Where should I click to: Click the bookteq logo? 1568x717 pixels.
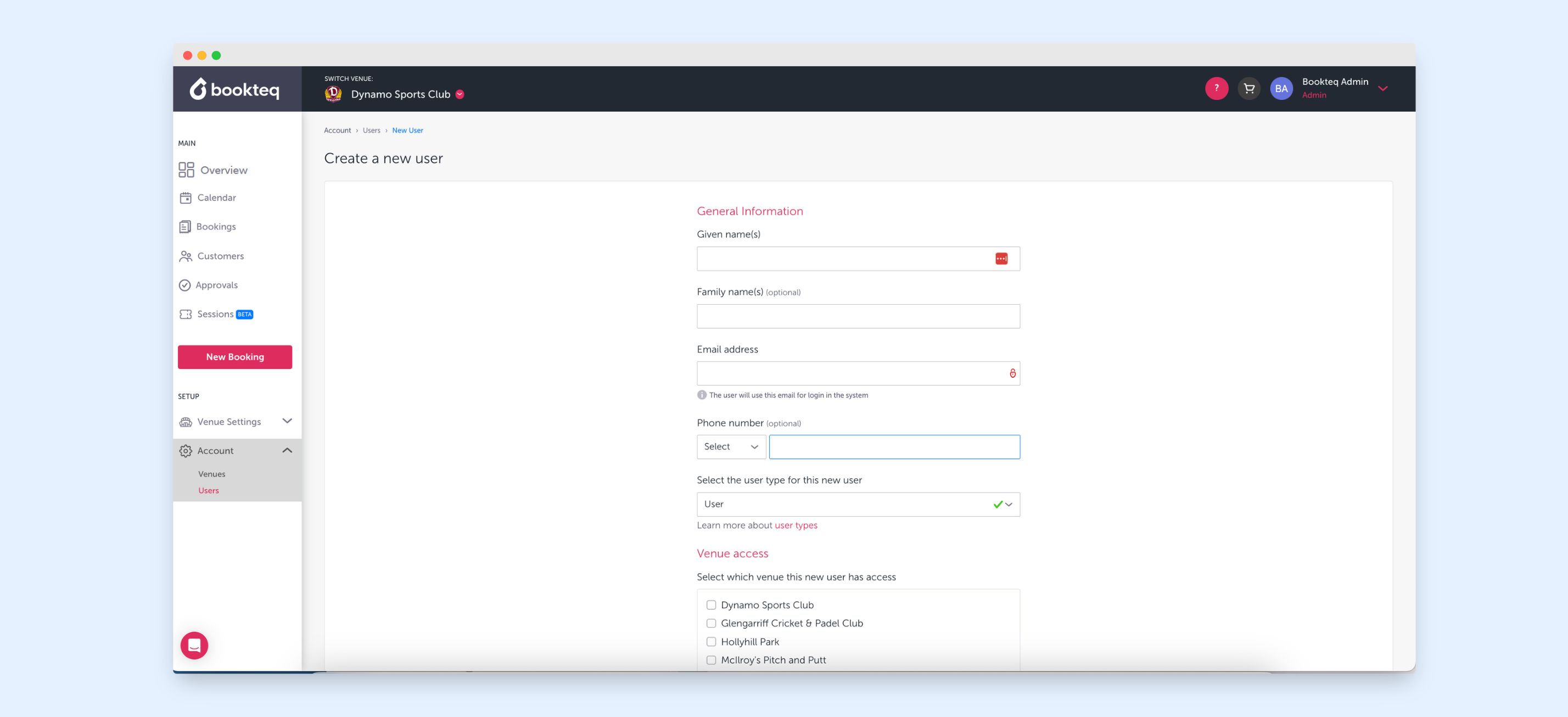[235, 89]
